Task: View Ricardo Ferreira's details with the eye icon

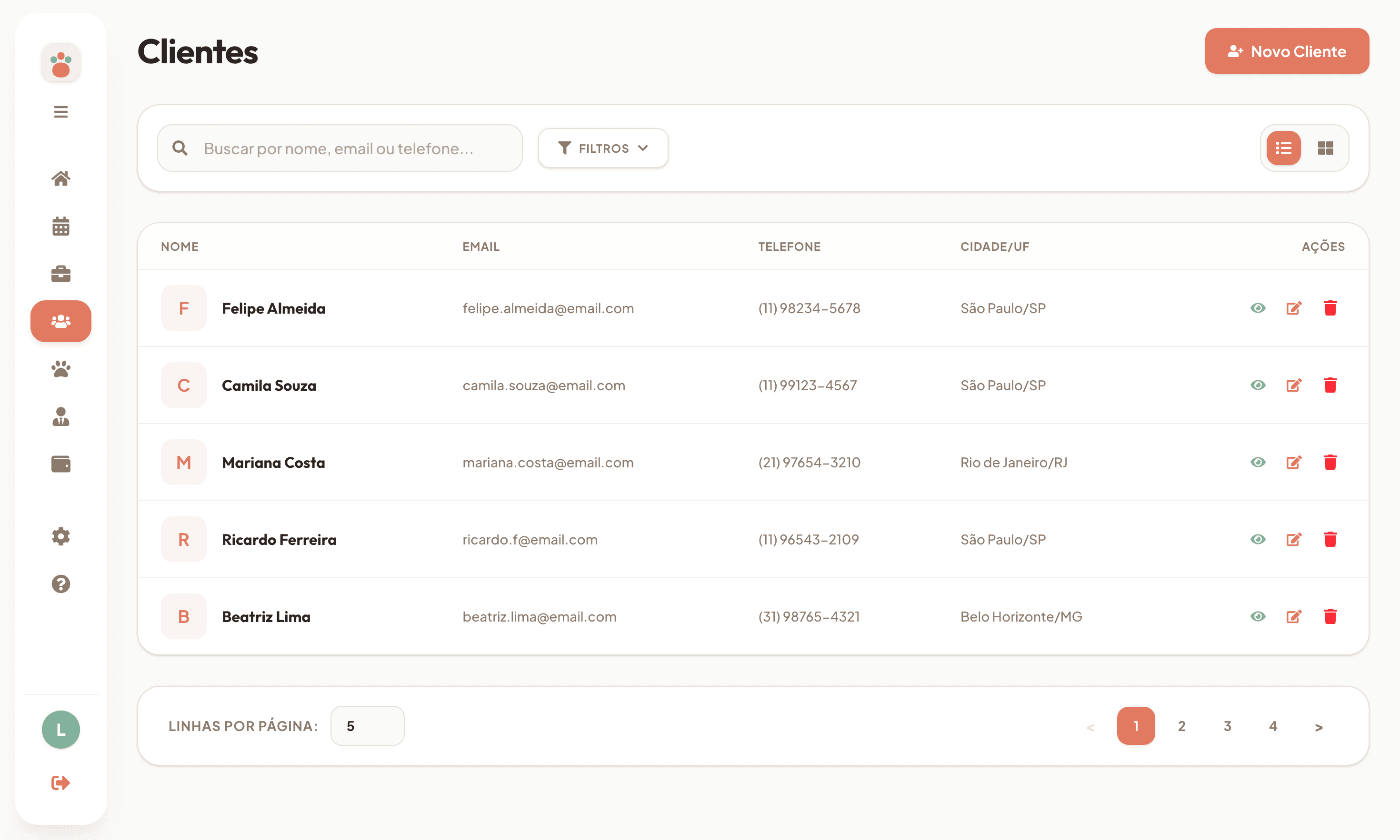Action: 1258,539
